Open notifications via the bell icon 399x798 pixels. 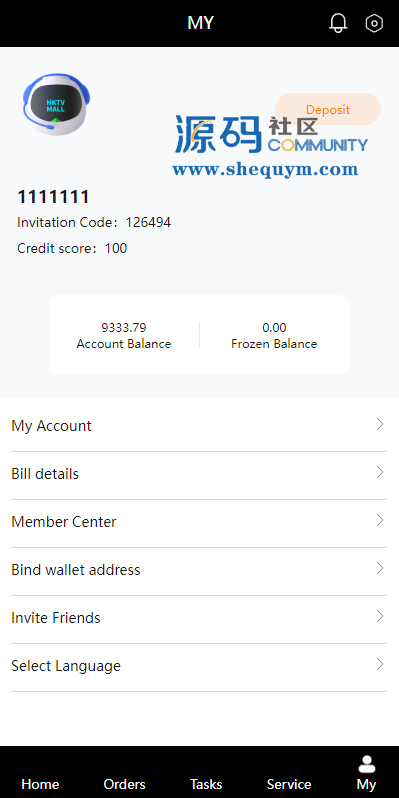click(x=338, y=23)
